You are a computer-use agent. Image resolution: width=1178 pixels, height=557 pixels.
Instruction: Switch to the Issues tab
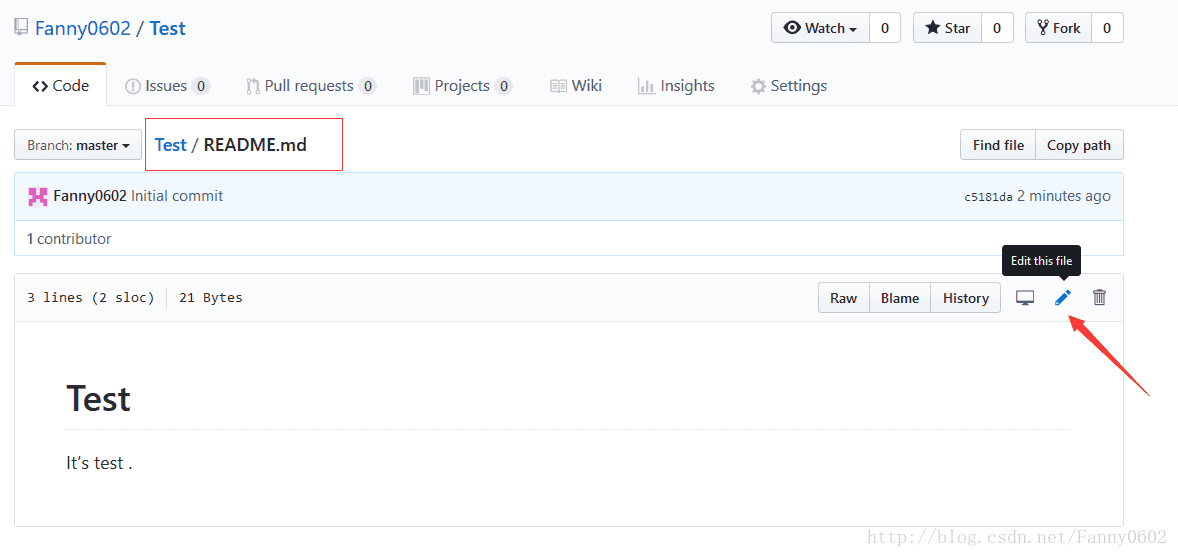tap(167, 86)
